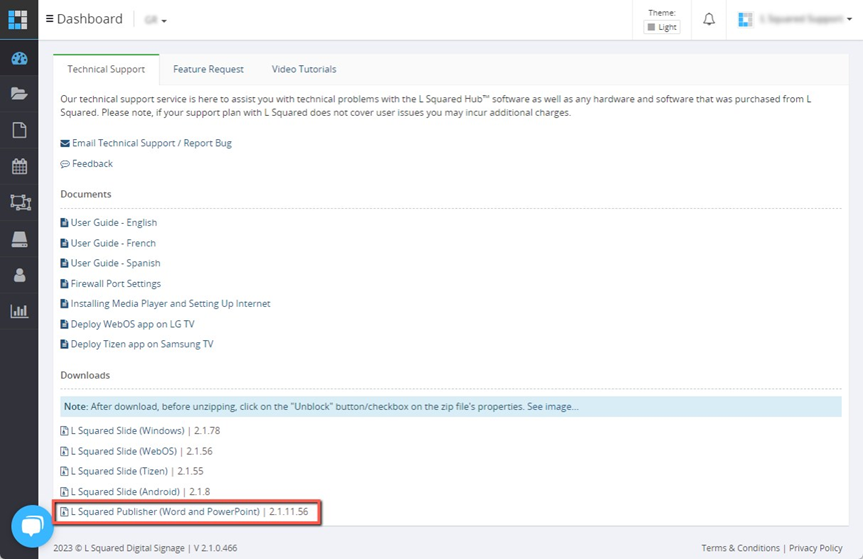Click the speech bubble Feedback icon
The width and height of the screenshot is (863, 559).
pyautogui.click(x=65, y=164)
